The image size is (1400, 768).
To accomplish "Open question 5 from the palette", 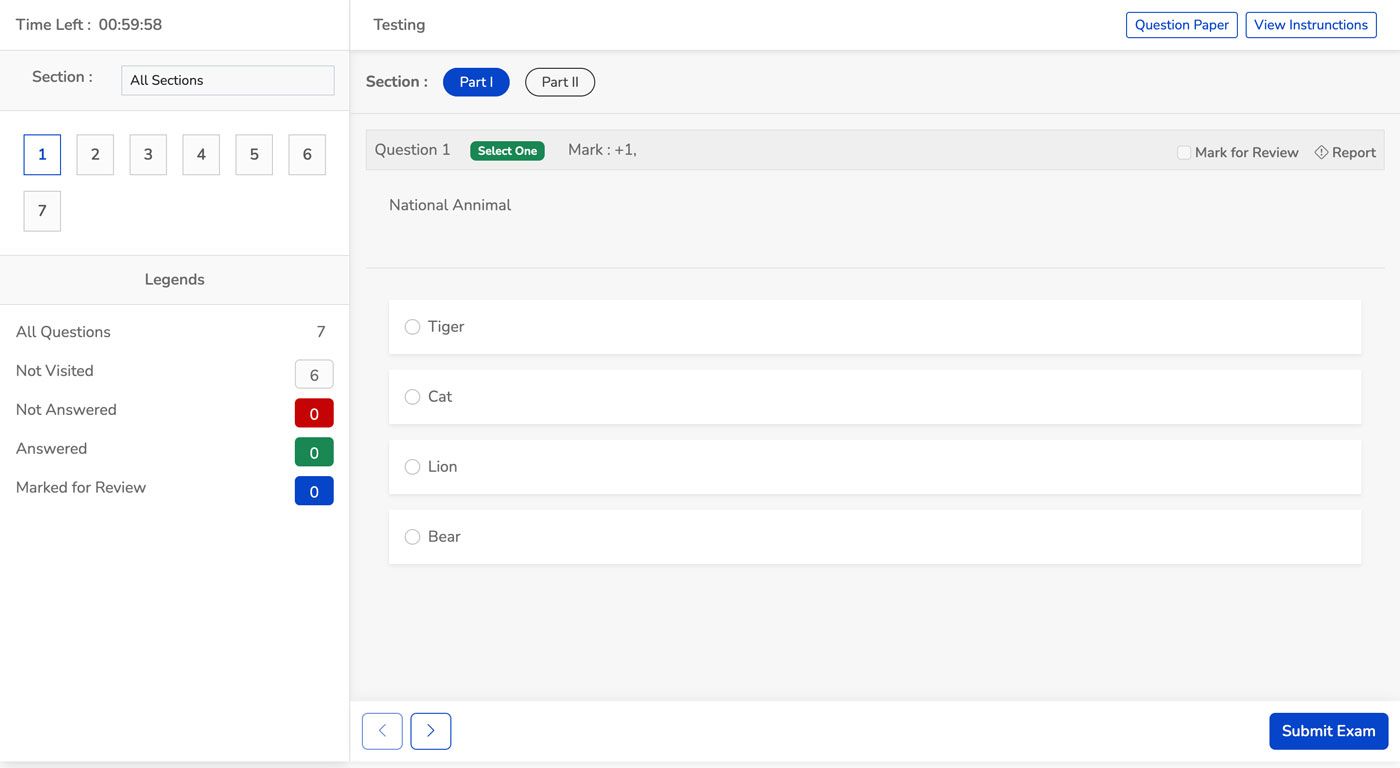I will (x=254, y=155).
